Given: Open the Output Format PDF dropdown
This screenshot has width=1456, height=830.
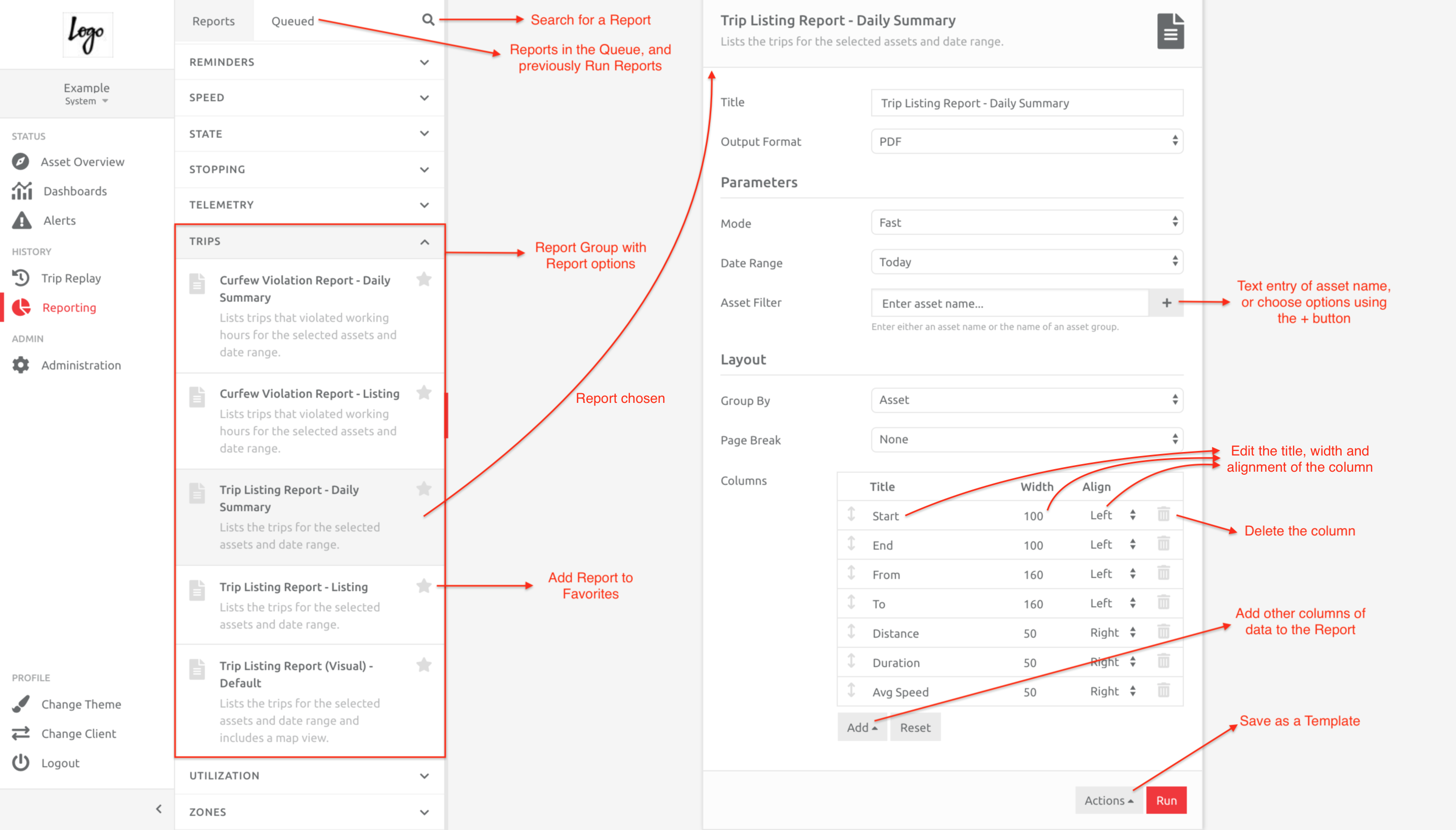Looking at the screenshot, I should coord(1026,141).
